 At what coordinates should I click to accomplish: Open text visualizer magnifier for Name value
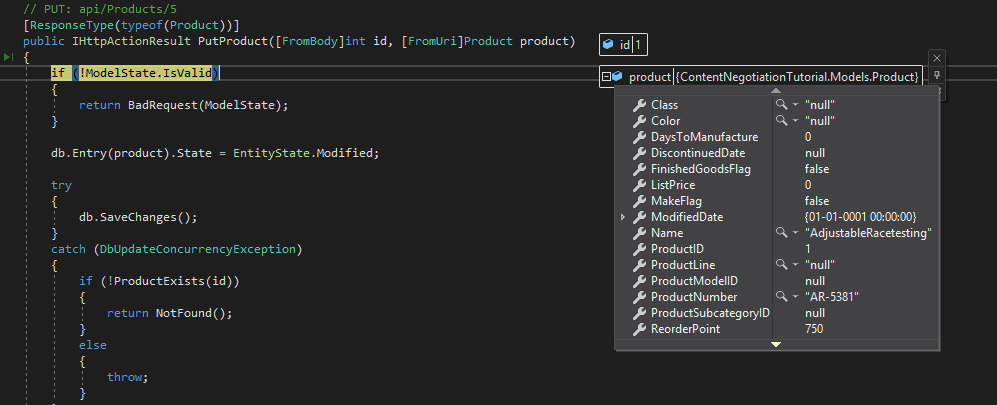coord(782,233)
